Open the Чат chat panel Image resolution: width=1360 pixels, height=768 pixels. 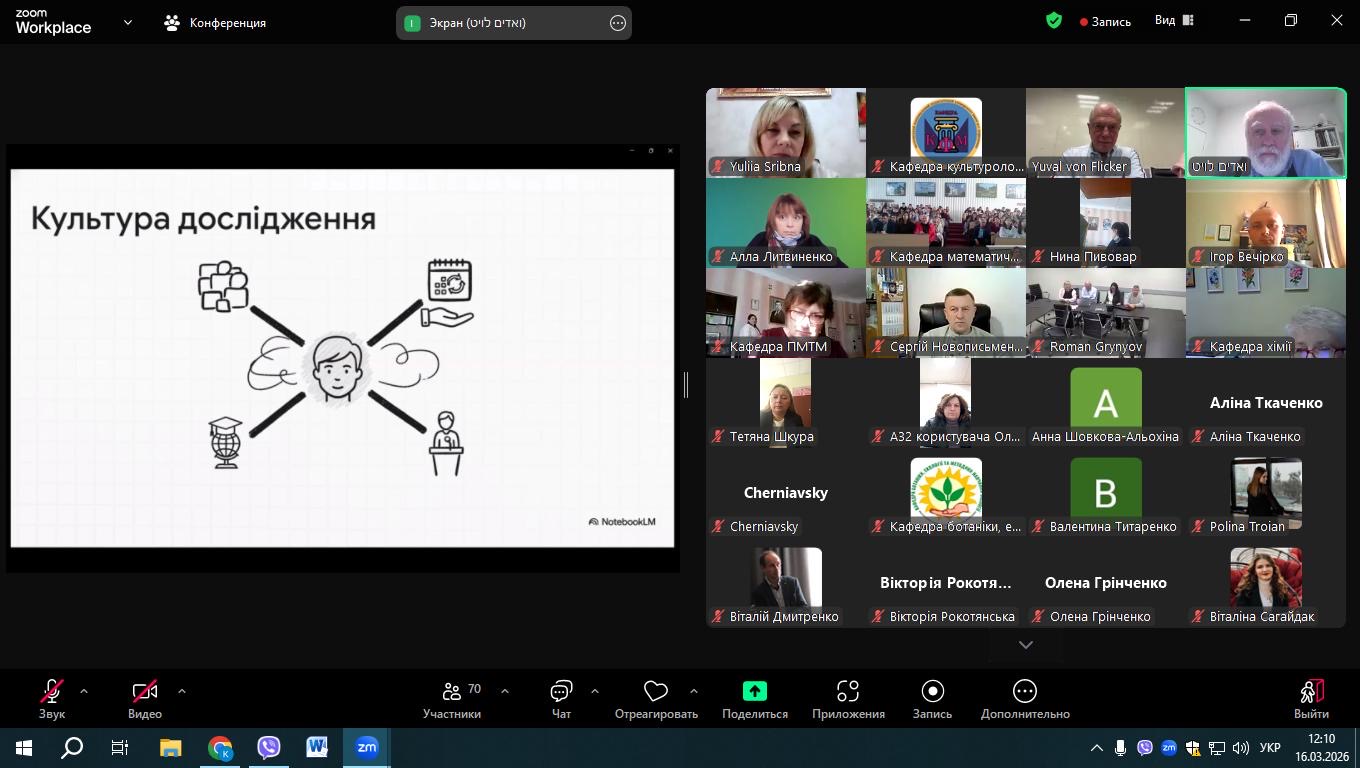click(x=561, y=697)
